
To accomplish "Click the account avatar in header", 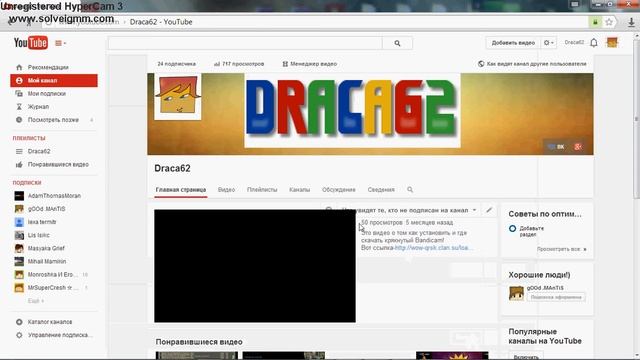I will click(612, 42).
